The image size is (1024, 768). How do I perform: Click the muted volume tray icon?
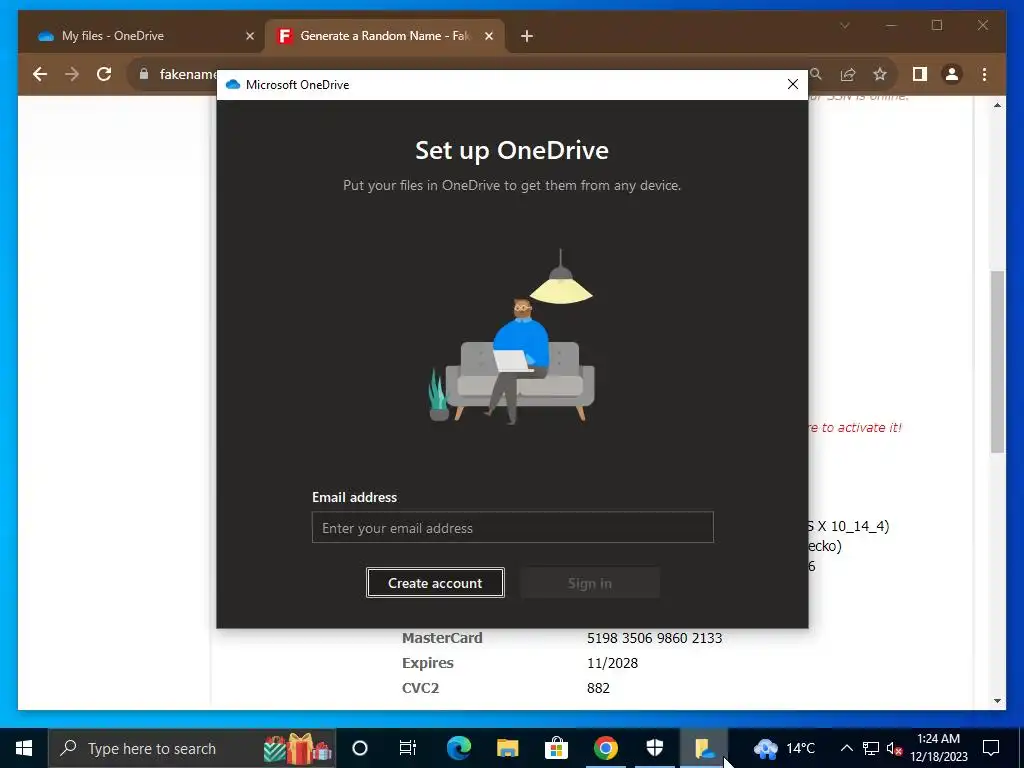click(894, 748)
